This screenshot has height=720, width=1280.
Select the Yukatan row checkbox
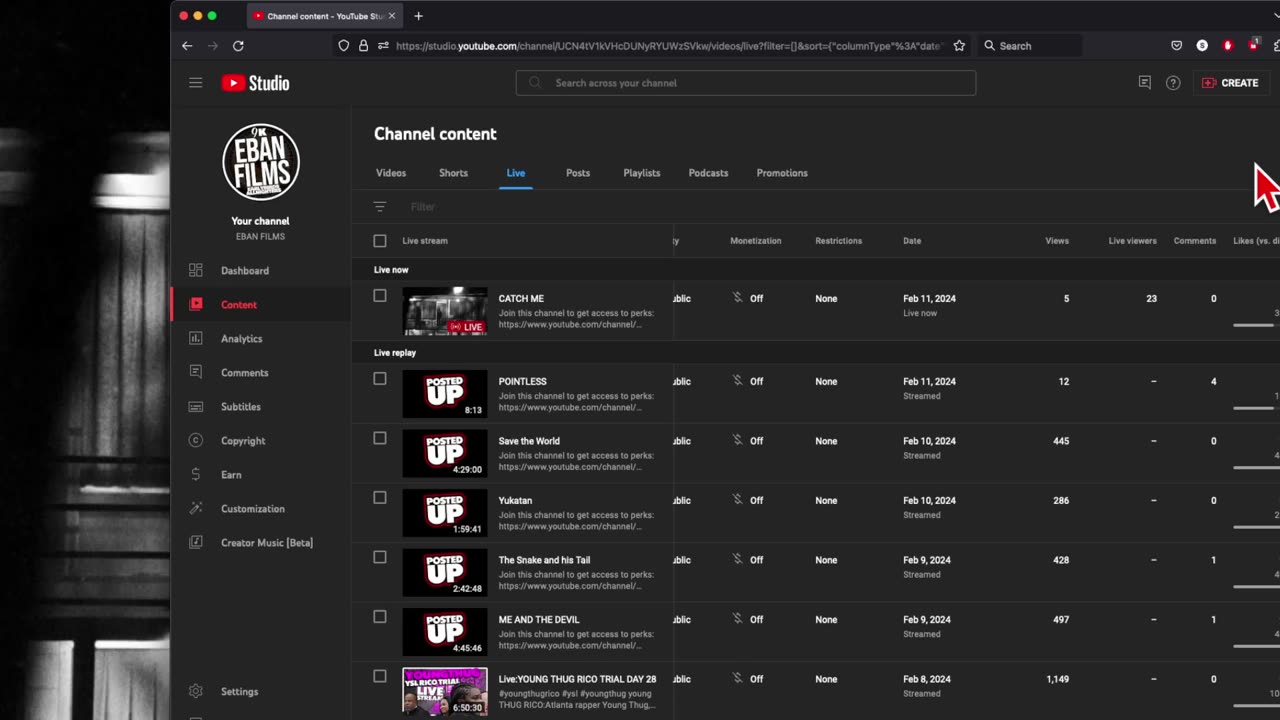[x=380, y=498]
